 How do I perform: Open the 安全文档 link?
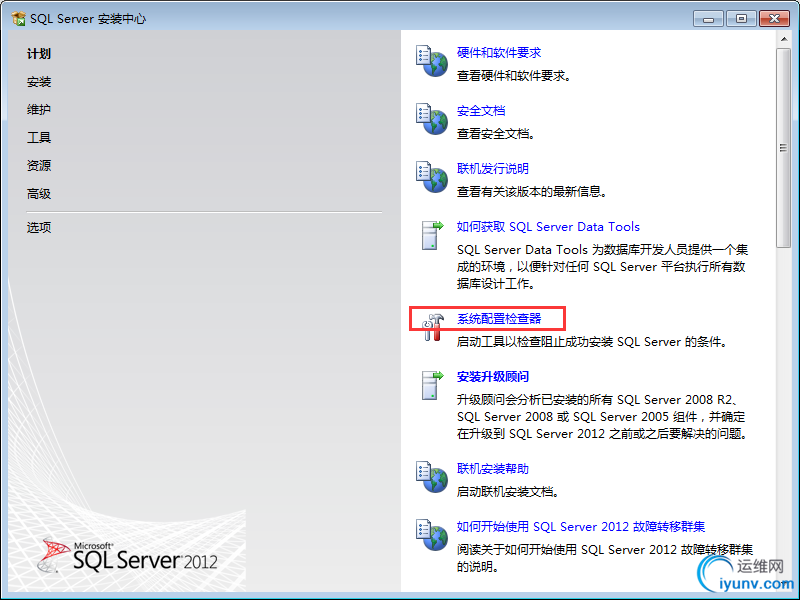pyautogui.click(x=481, y=111)
